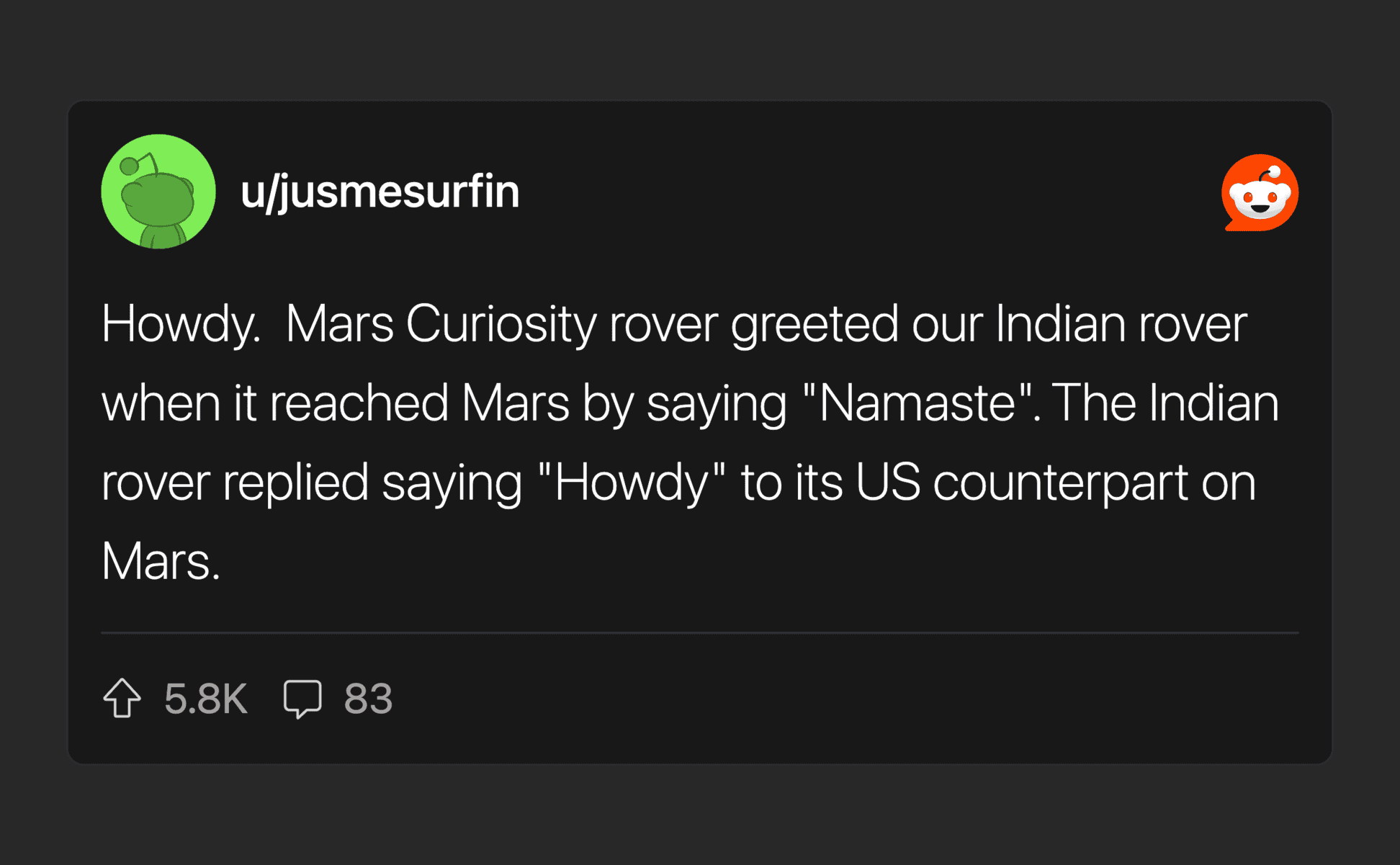
Task: Click the word "saying" before "Namaste"
Action: pyautogui.click(x=716, y=403)
